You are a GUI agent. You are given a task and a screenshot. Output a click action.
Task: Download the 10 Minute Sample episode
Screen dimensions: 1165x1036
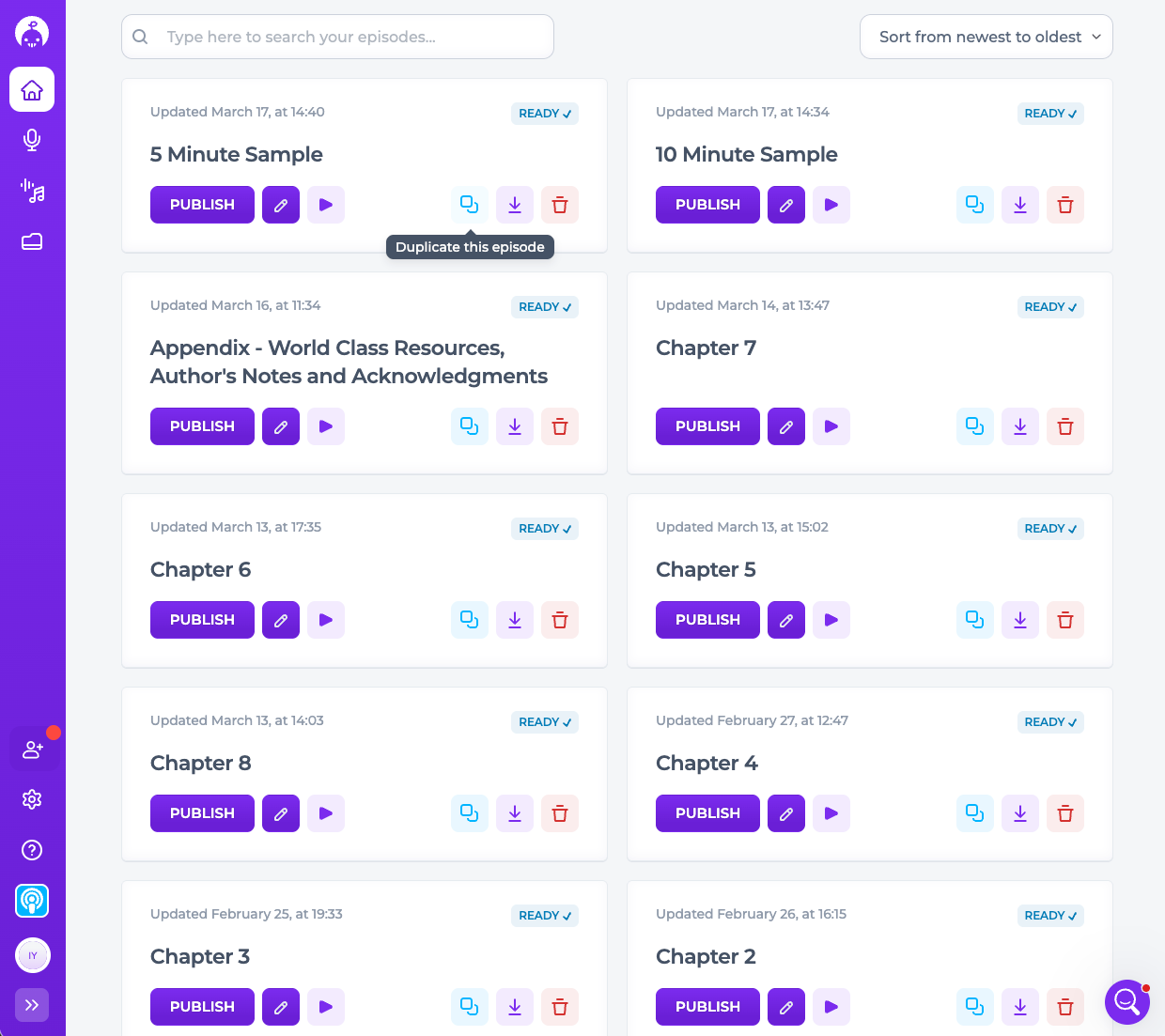(1019, 205)
